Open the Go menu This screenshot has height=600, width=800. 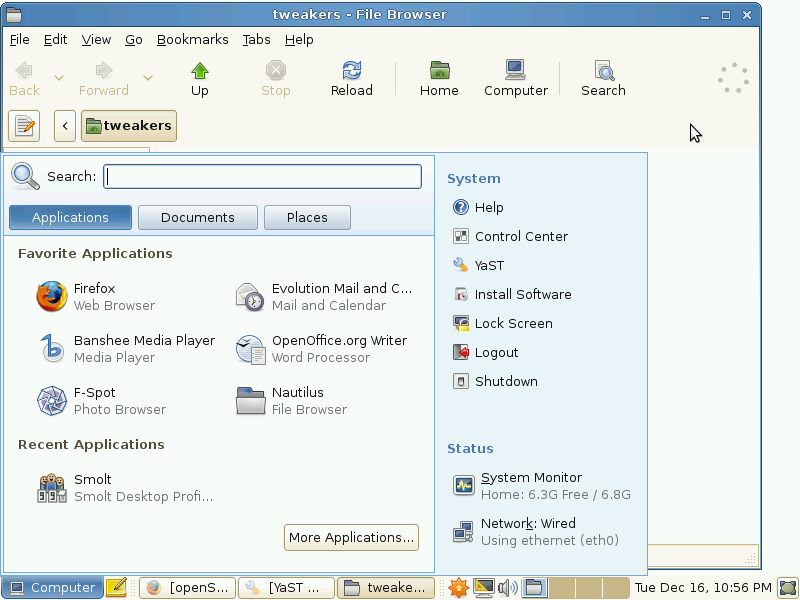[134, 40]
